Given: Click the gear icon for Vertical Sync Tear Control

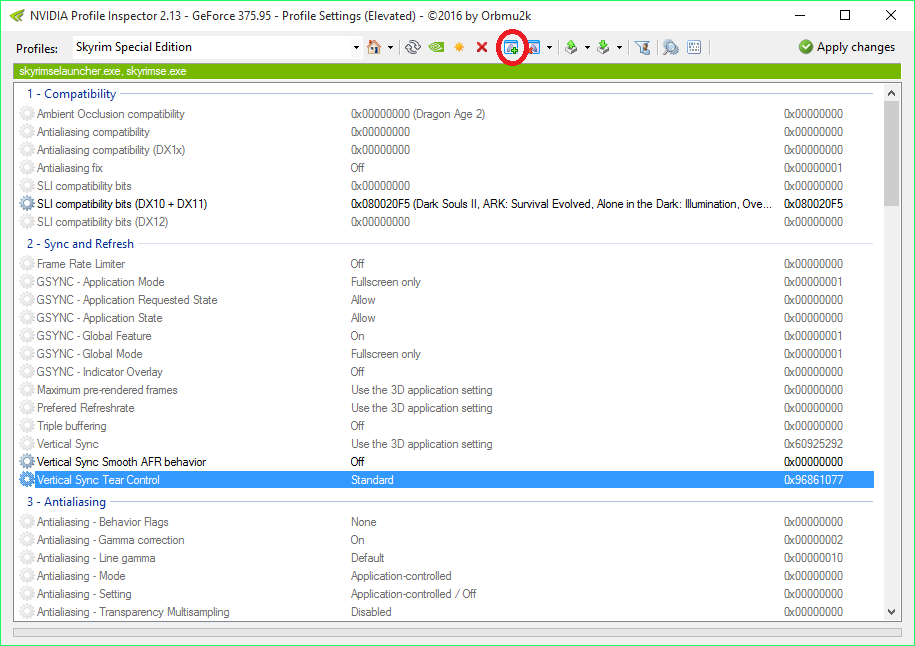Looking at the screenshot, I should [x=27, y=480].
